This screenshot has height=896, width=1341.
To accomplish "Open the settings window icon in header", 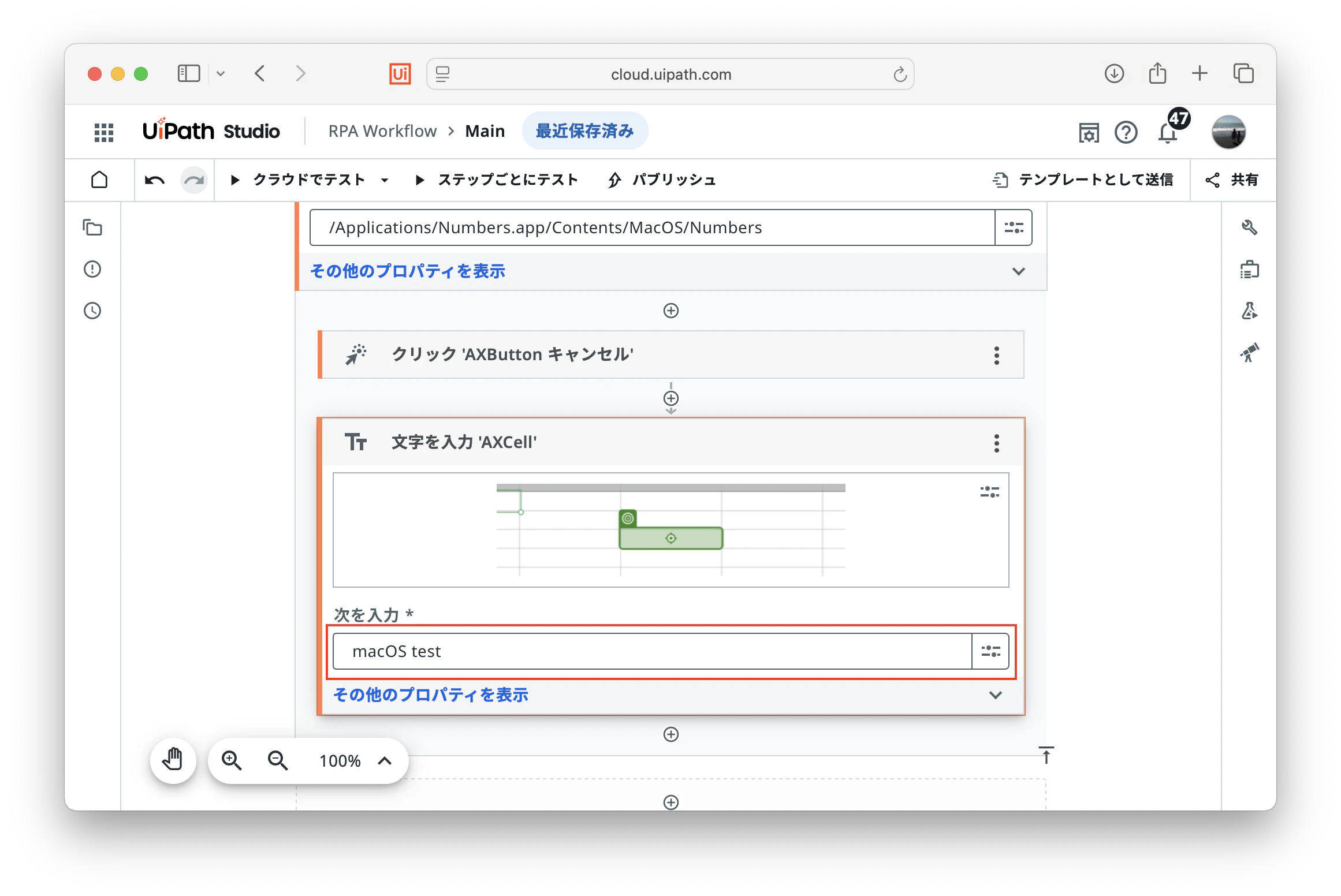I will click(1089, 133).
